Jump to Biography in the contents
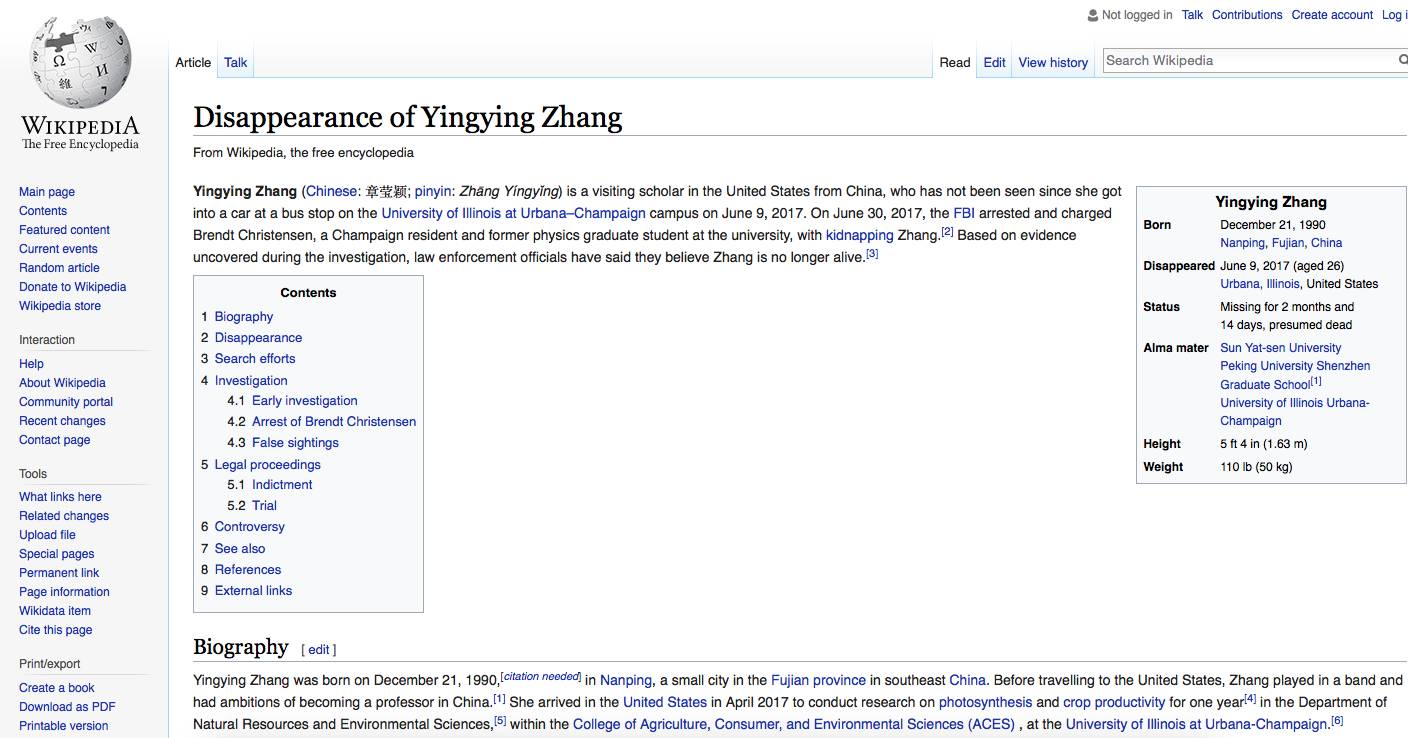The width and height of the screenshot is (1408, 738). [243, 317]
